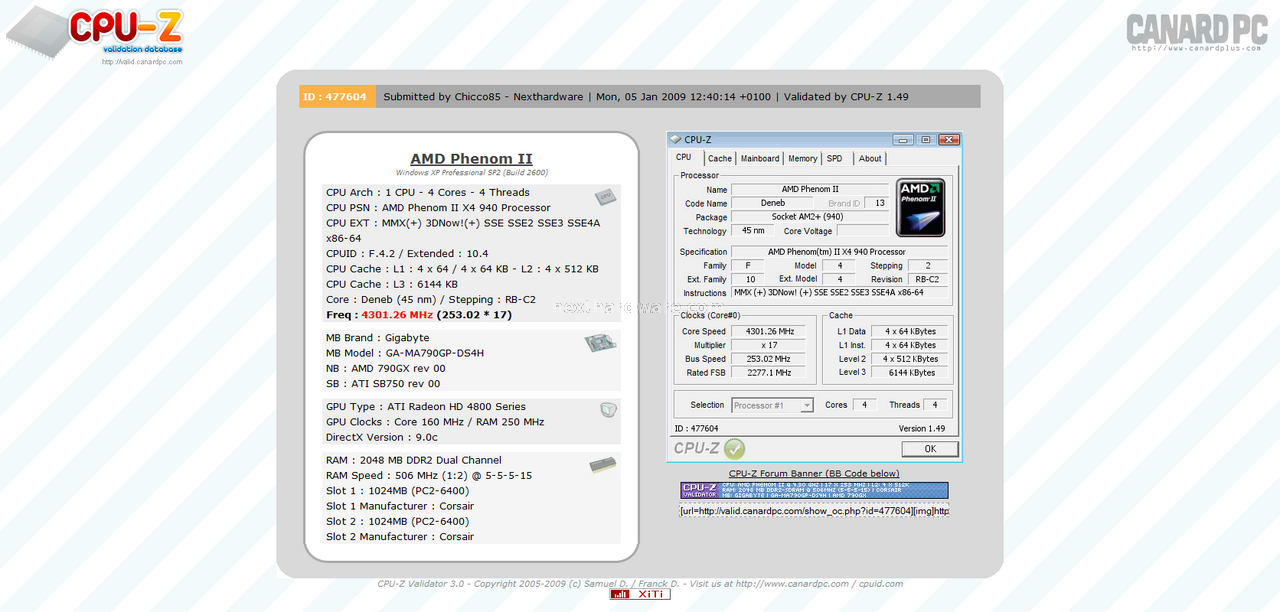
Task: Click the Level 2 cache value 4 x 512 KBytes
Action: (910, 359)
